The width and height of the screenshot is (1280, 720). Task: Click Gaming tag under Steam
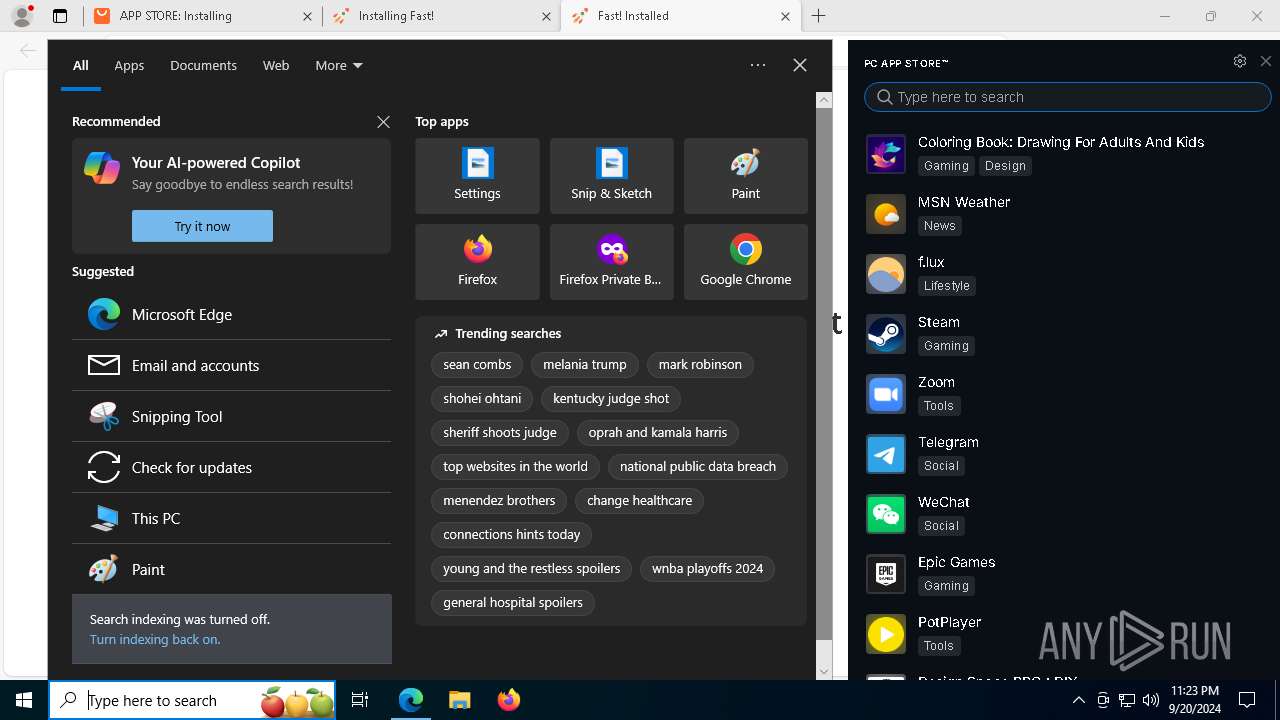tap(946, 346)
